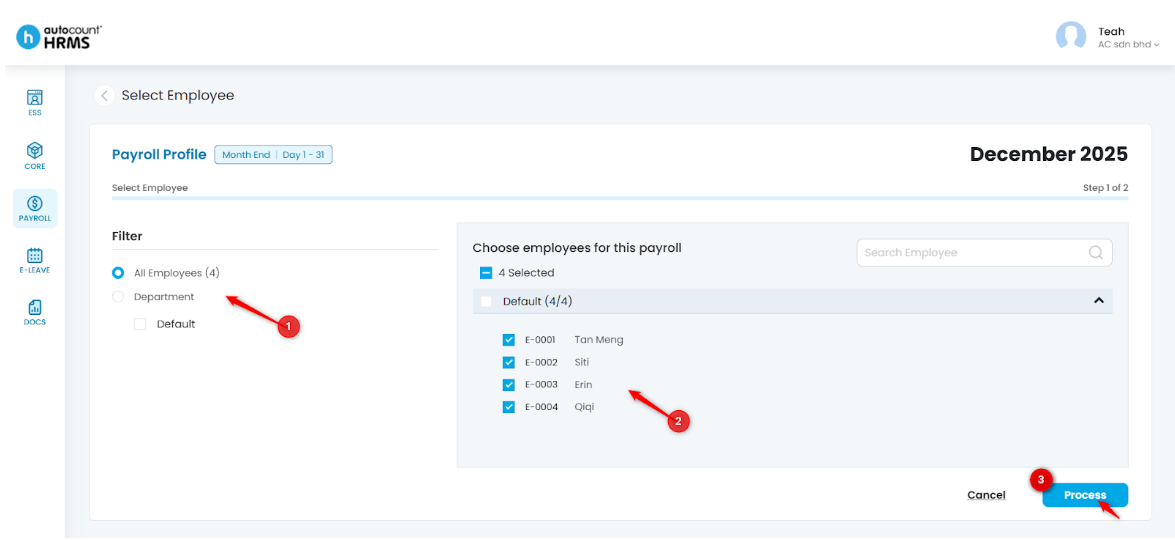This screenshot has height=540, width=1175.
Task: Click the Teah user name
Action: click(1111, 31)
